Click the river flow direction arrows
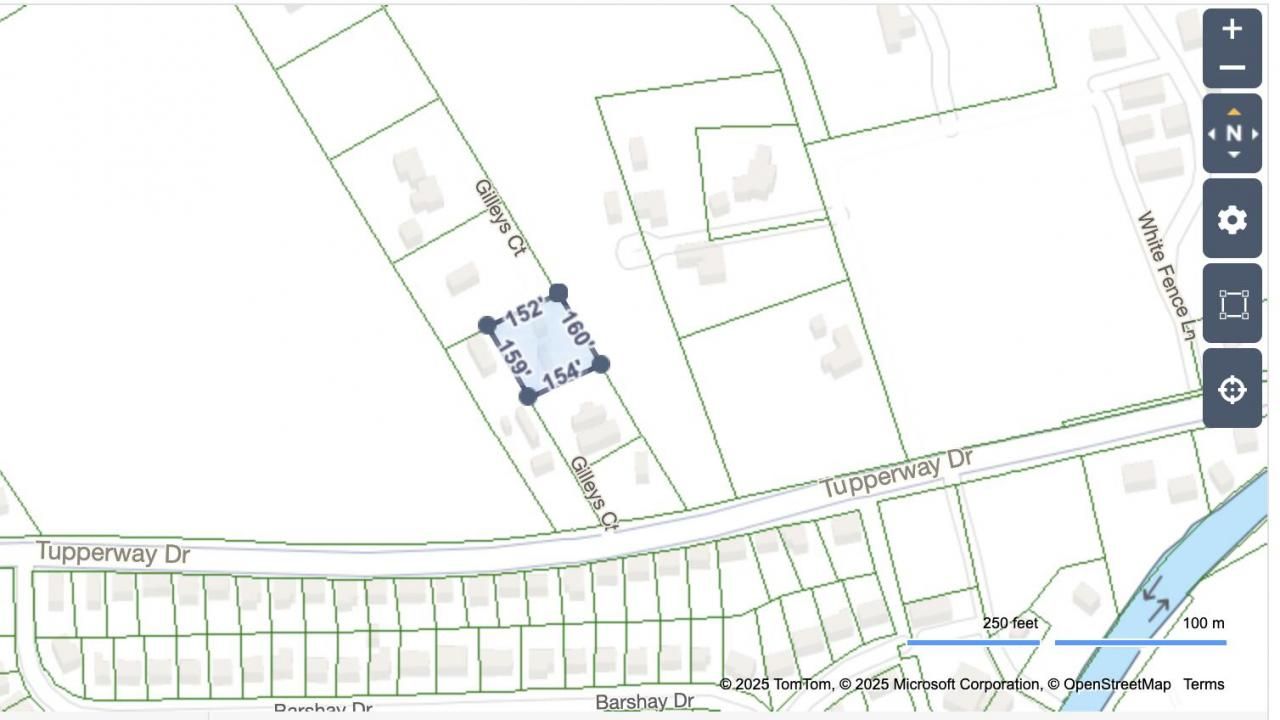 tap(1158, 597)
